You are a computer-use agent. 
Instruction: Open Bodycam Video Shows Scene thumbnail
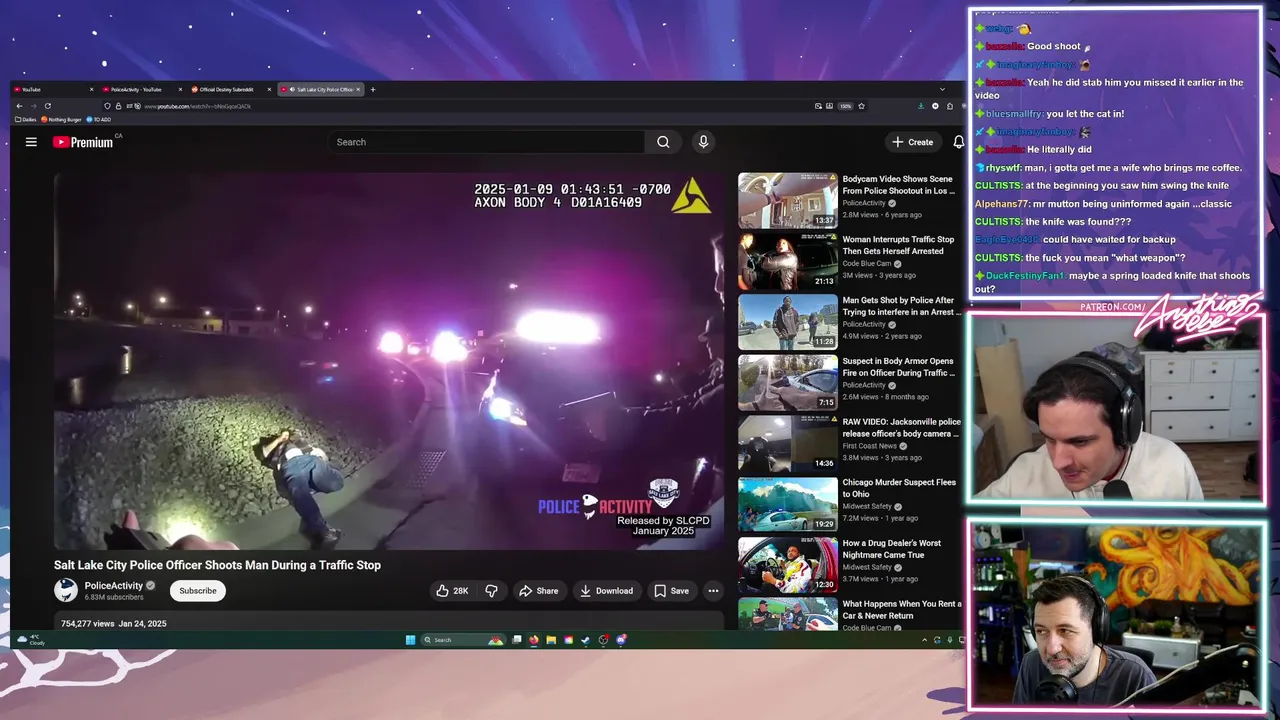pos(788,200)
